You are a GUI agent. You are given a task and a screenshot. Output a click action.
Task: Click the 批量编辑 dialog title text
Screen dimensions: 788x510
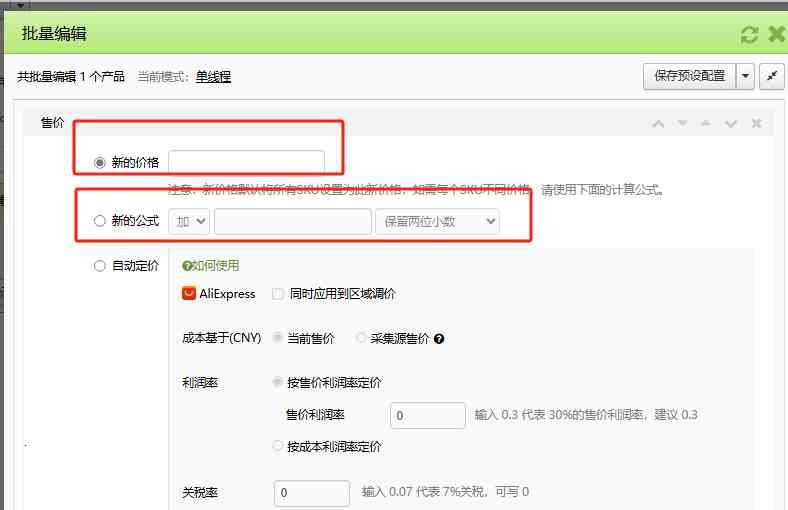click(54, 34)
